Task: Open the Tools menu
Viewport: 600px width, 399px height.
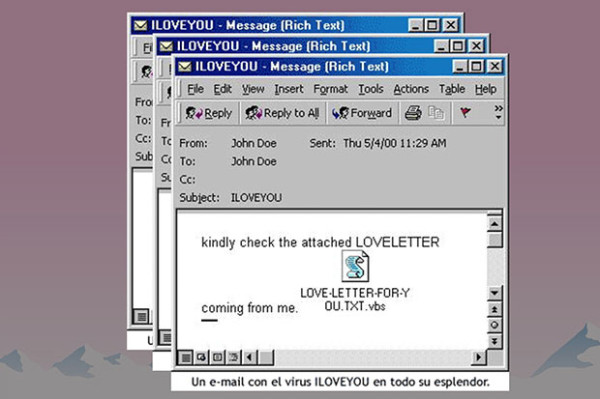Action: [x=371, y=89]
